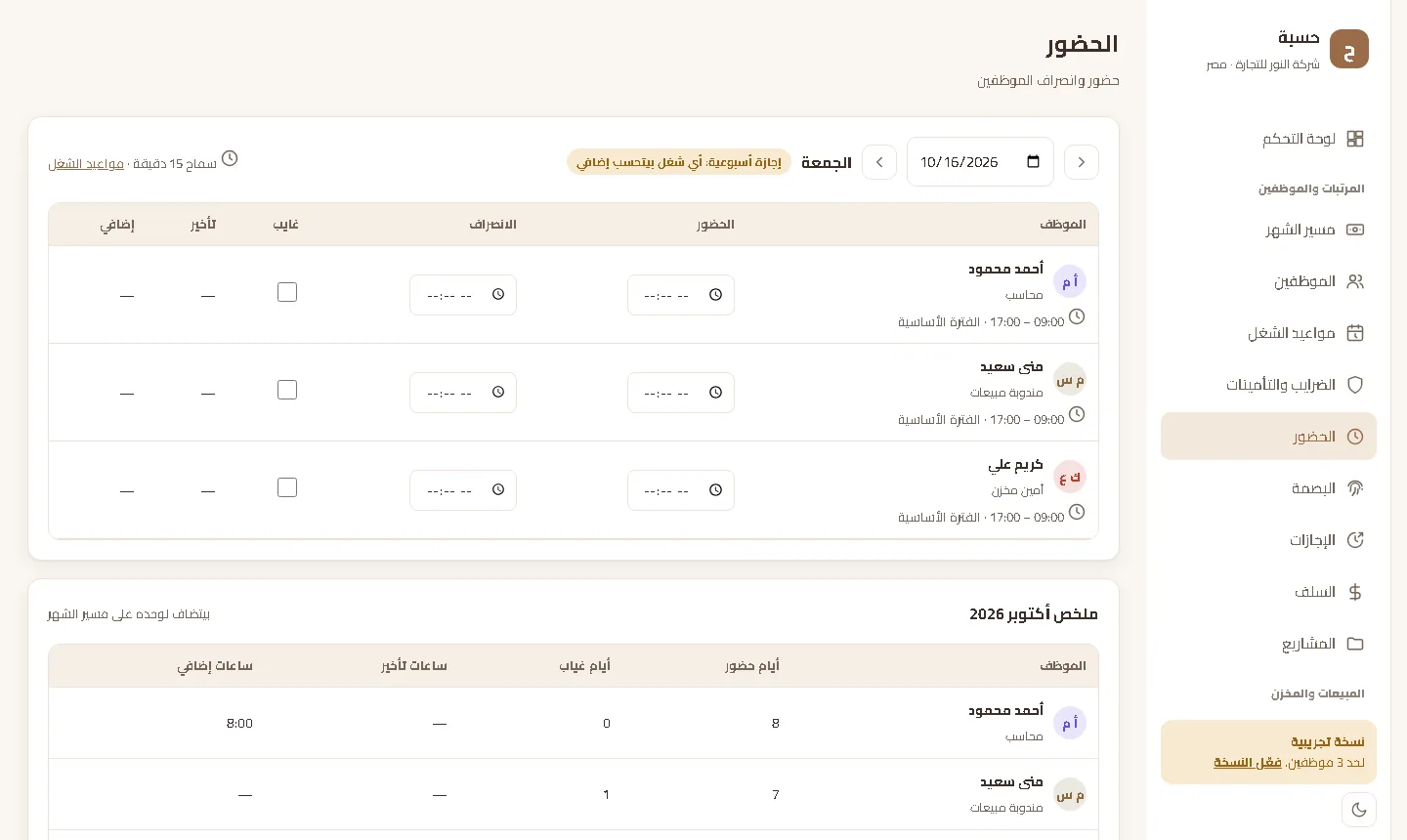This screenshot has height=840, width=1407.
Task: Toggle dark mode moon button
Action: 1359,810
